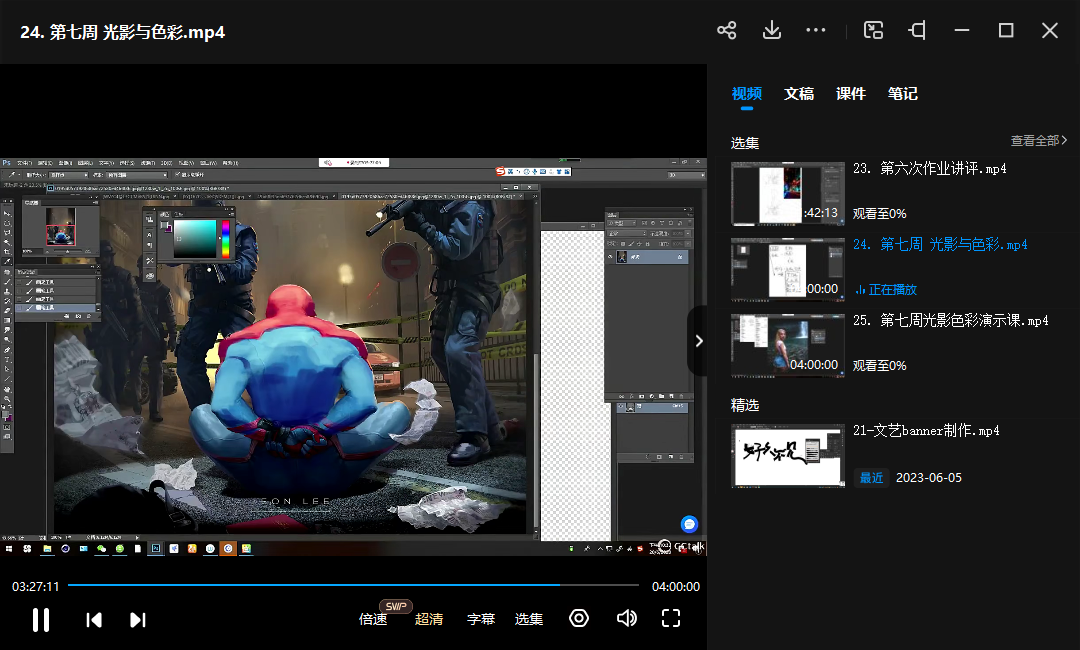Image resolution: width=1080 pixels, height=650 pixels.
Task: Switch to the 笔记 tab
Action: [x=902, y=94]
